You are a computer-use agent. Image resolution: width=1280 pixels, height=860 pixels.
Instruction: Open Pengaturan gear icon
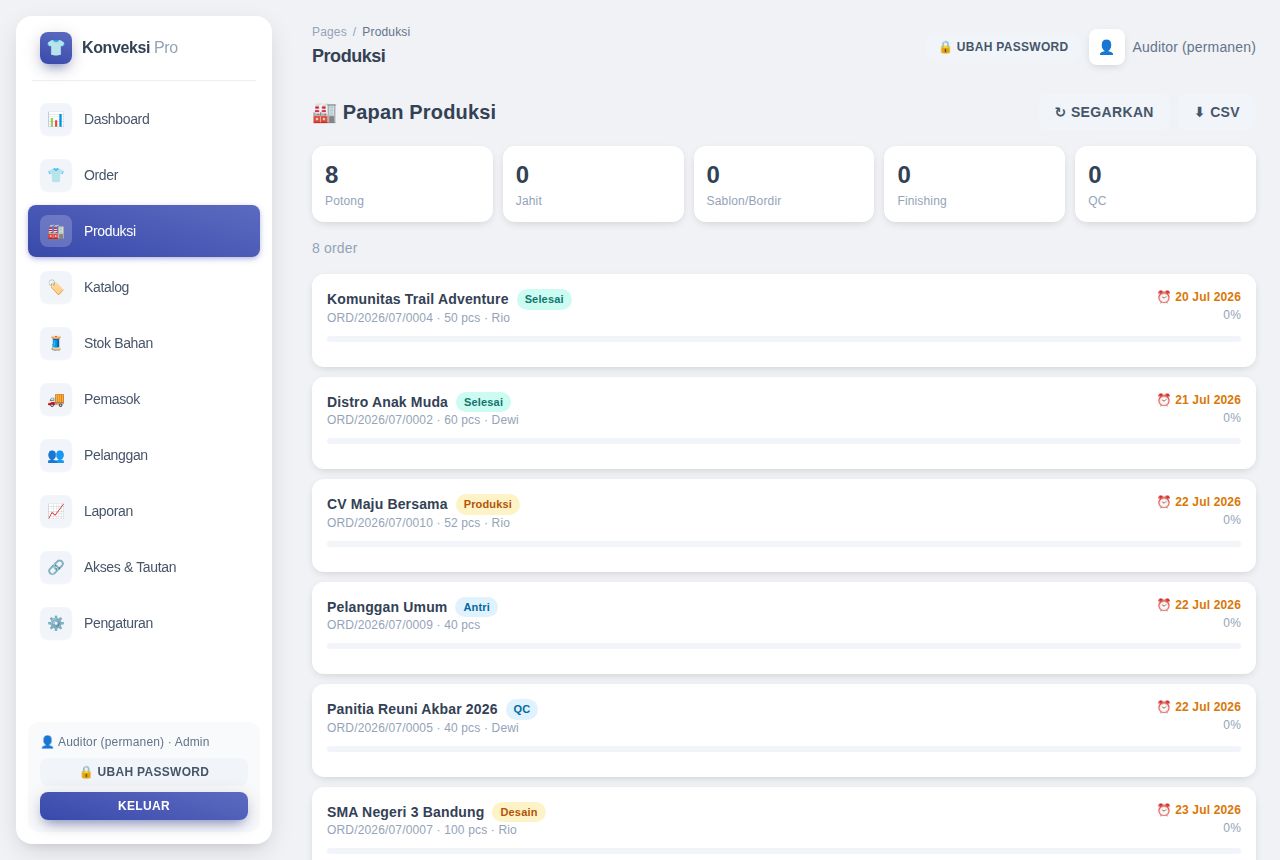click(56, 623)
